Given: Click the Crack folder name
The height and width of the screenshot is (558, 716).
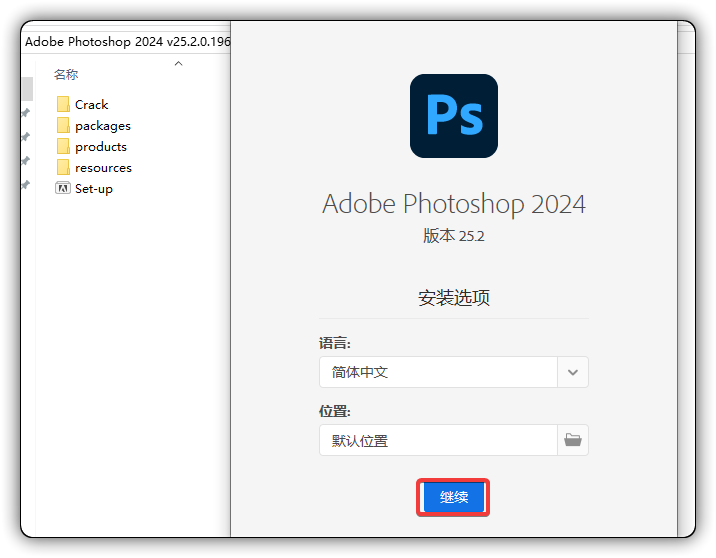Looking at the screenshot, I should point(91,105).
